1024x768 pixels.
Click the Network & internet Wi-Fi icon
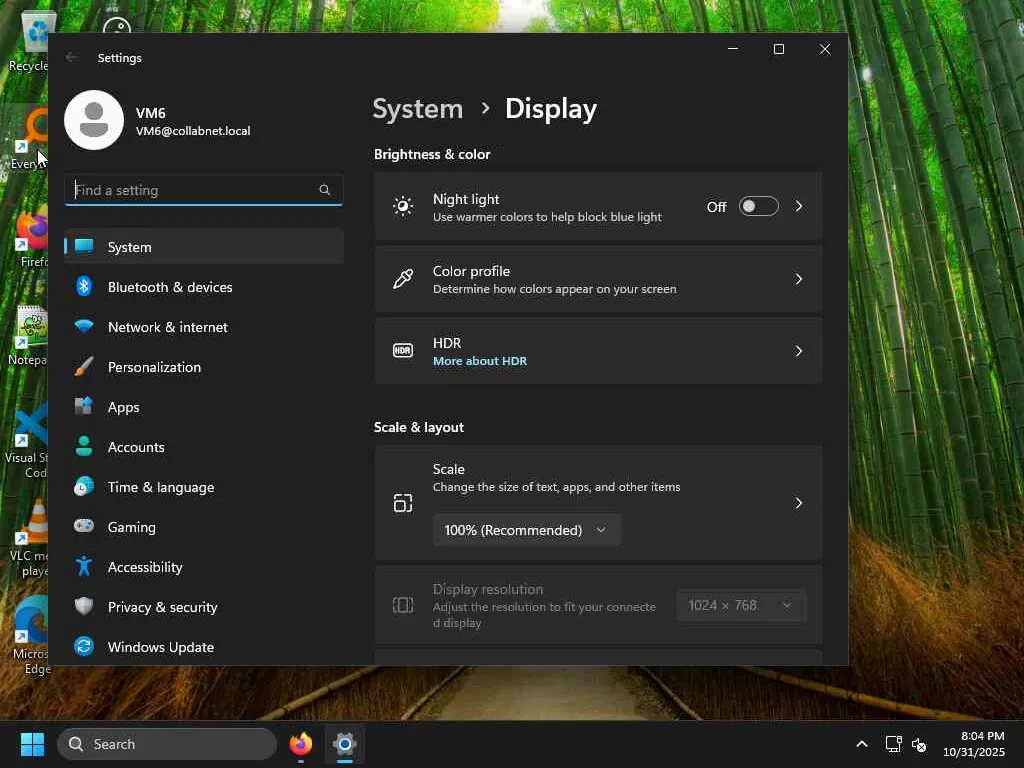coord(84,327)
